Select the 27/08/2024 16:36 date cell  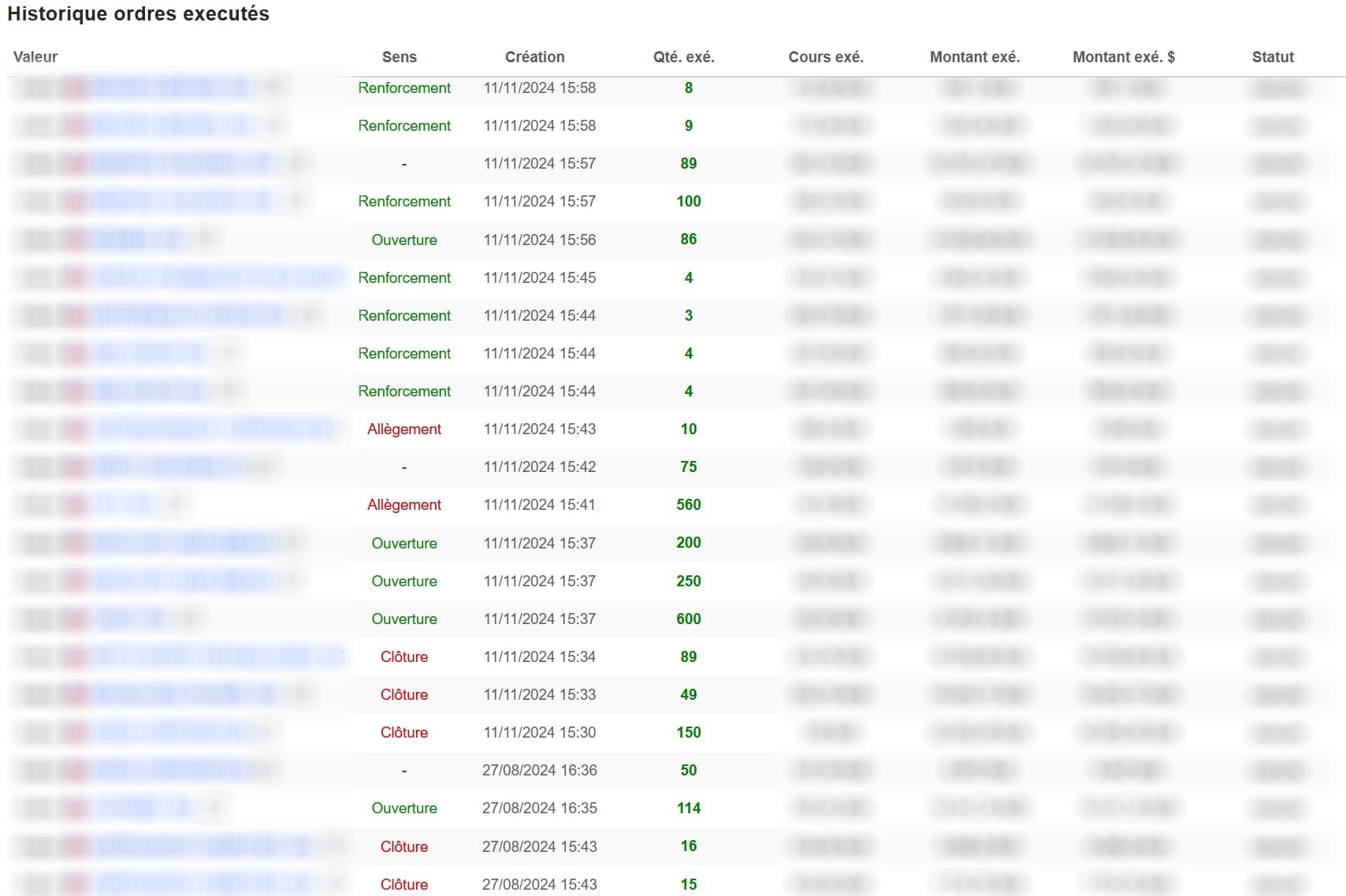[539, 770]
